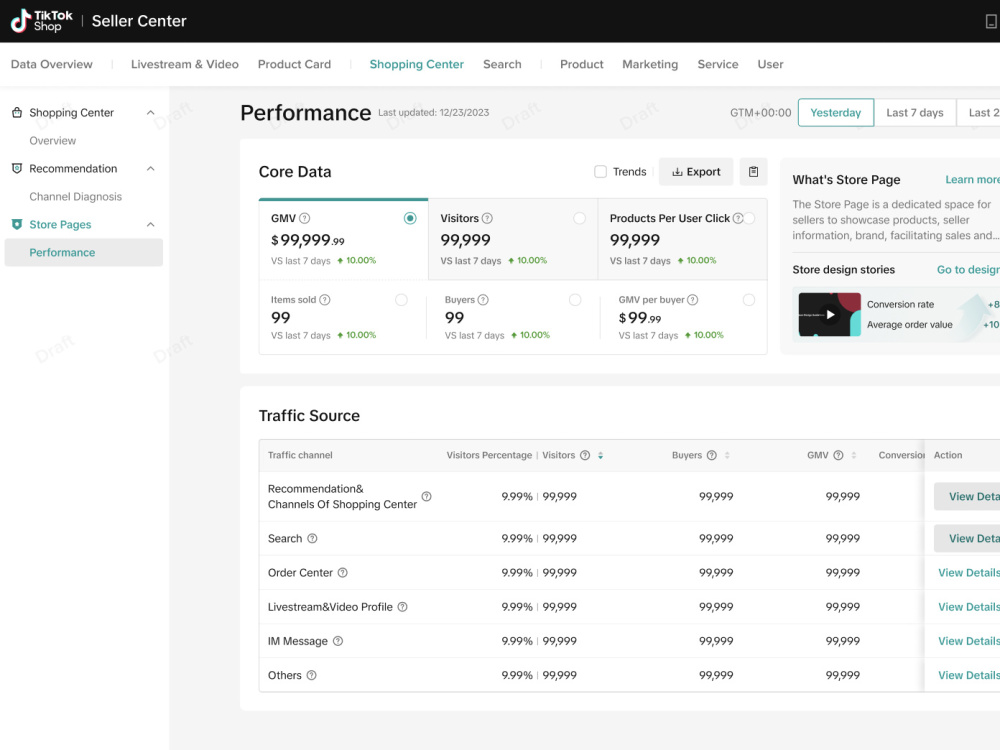Click View Details for Livestream&Video Profile
Image resolution: width=1000 pixels, height=750 pixels.
click(x=969, y=607)
